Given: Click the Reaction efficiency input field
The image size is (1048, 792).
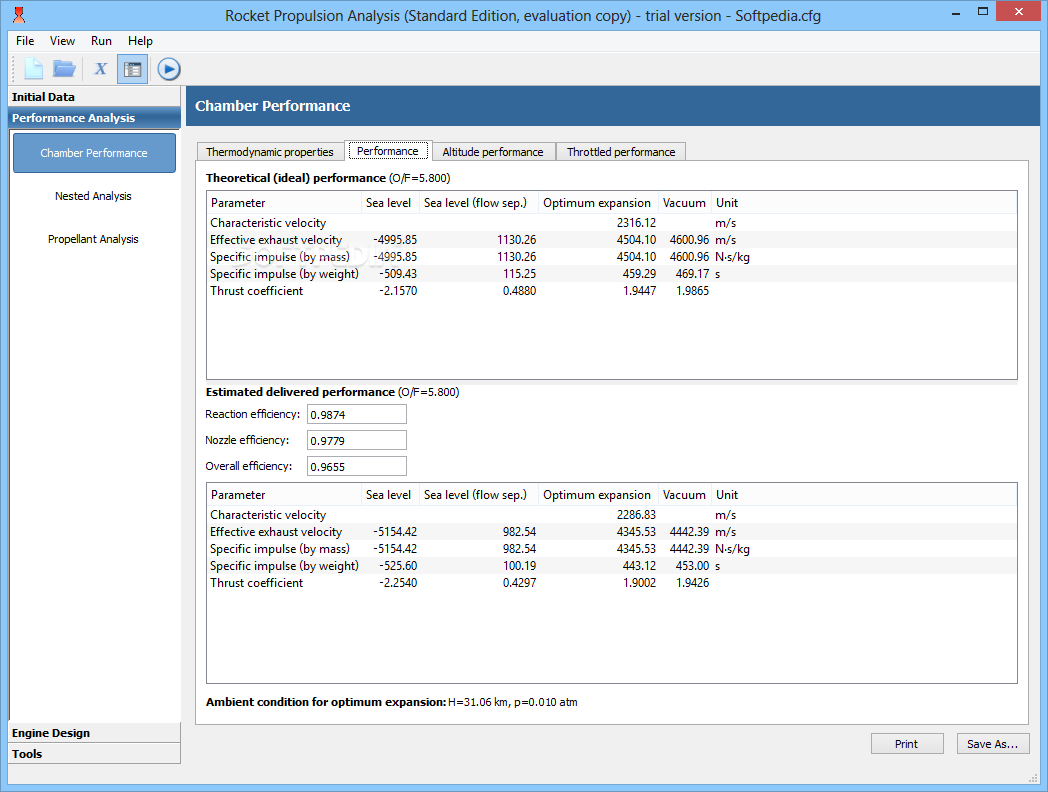Looking at the screenshot, I should point(357,414).
